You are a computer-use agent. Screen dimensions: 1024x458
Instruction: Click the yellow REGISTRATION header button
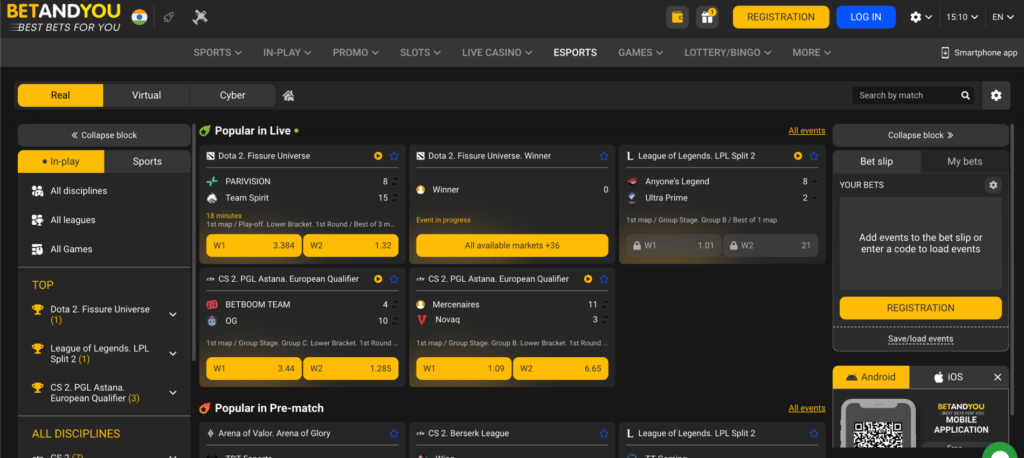point(780,17)
